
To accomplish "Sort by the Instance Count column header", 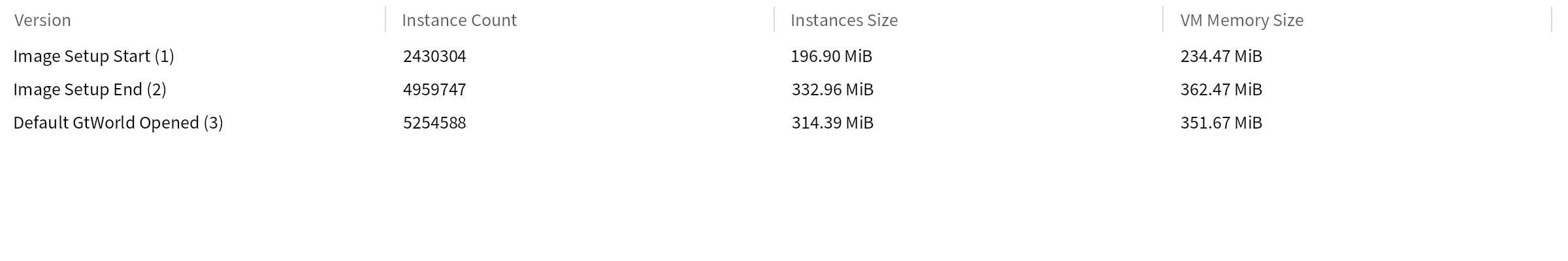I will [459, 20].
